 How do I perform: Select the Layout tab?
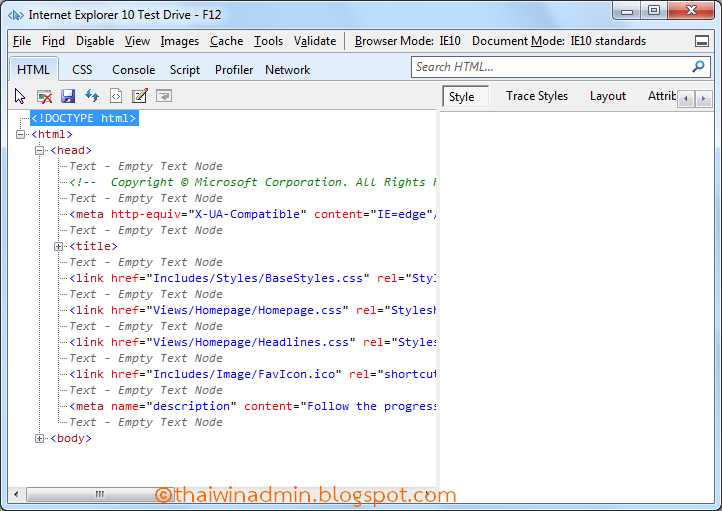click(x=608, y=96)
